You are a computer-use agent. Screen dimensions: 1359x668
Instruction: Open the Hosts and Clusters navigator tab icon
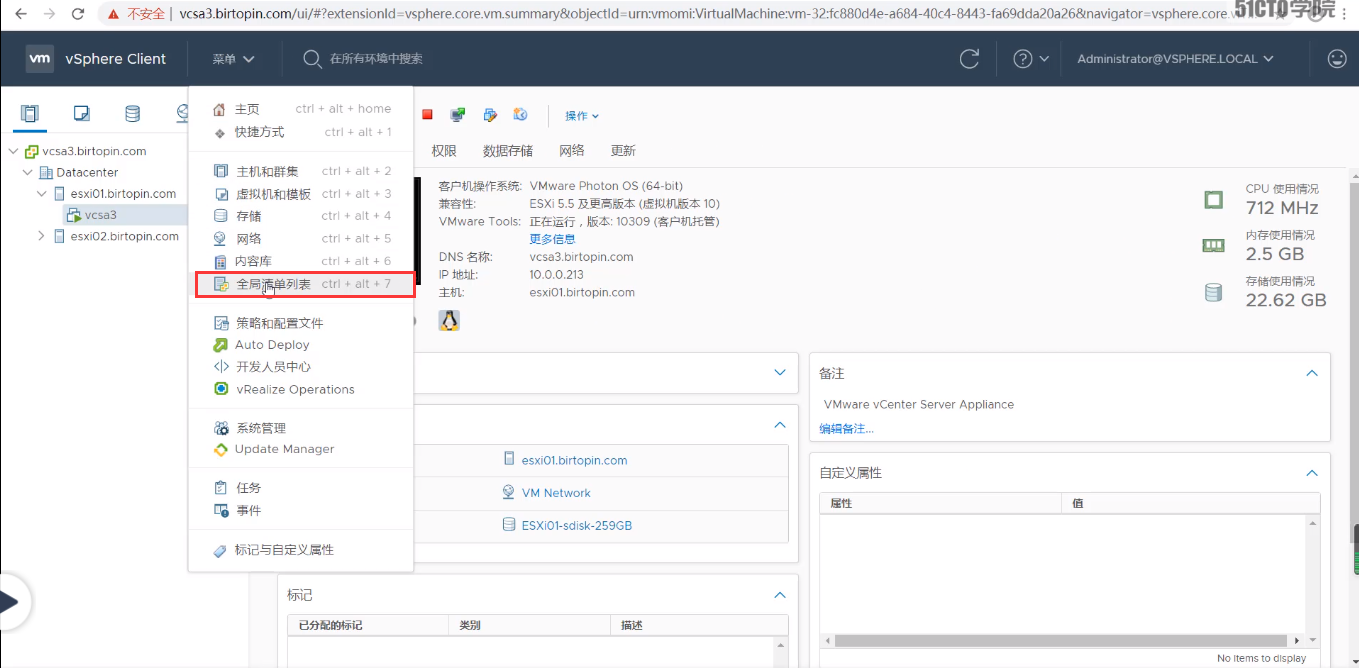[30, 113]
